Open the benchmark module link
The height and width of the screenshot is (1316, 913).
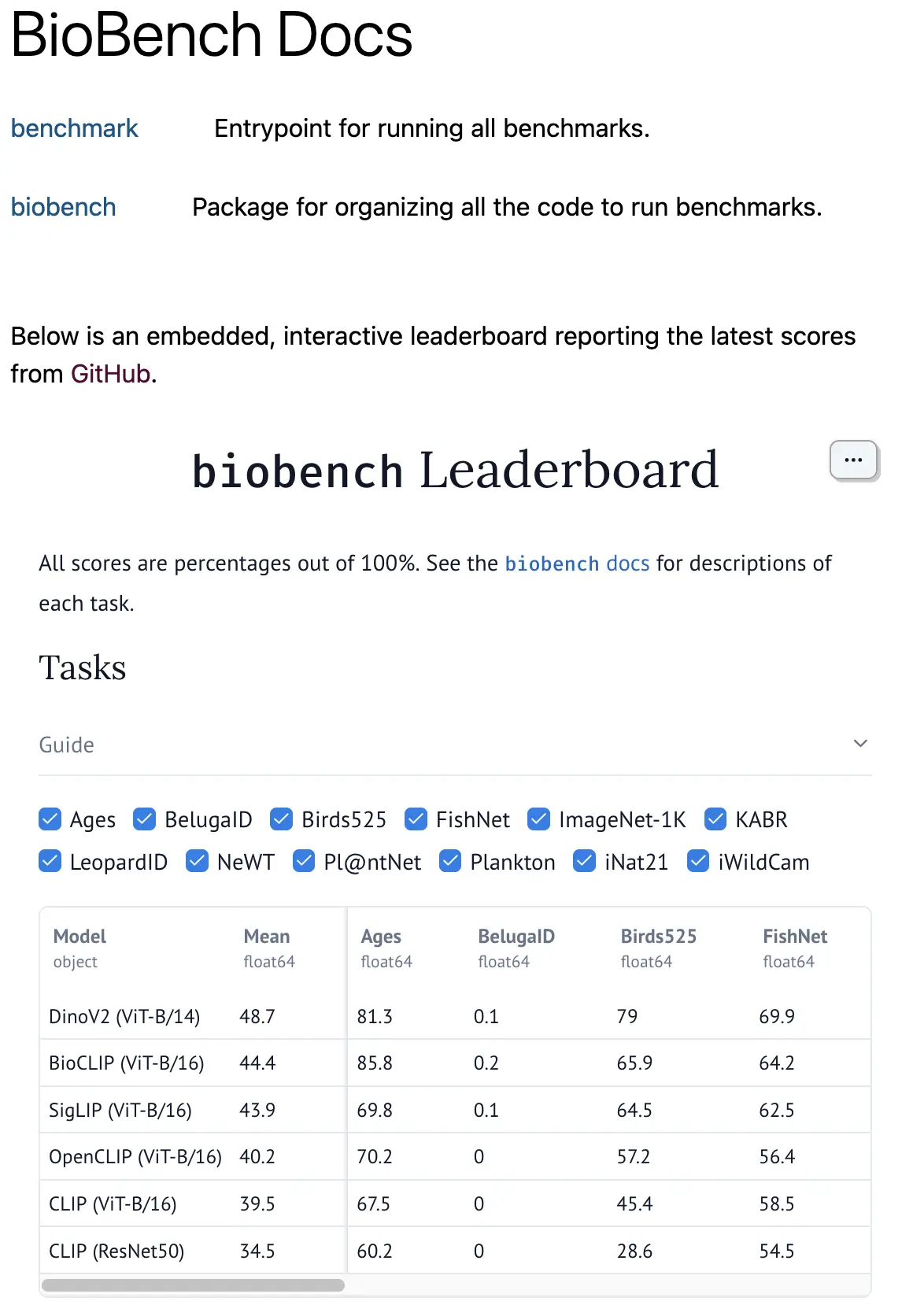(x=75, y=128)
